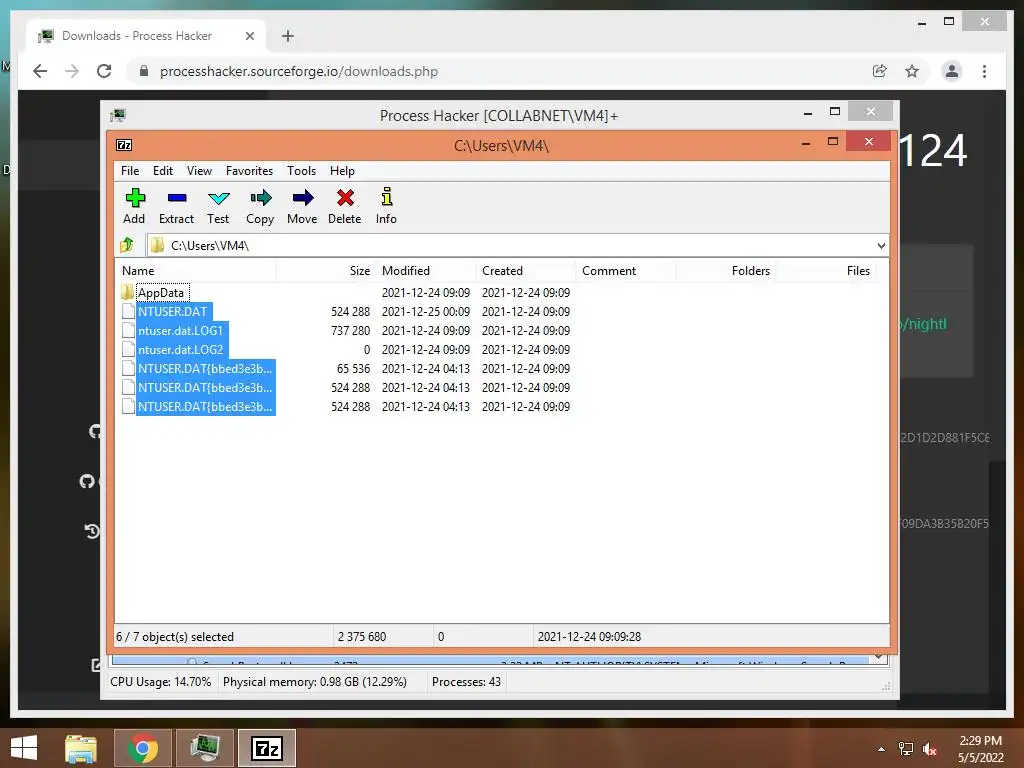Click the muted volume tray icon
The image size is (1024, 768).
(x=930, y=749)
